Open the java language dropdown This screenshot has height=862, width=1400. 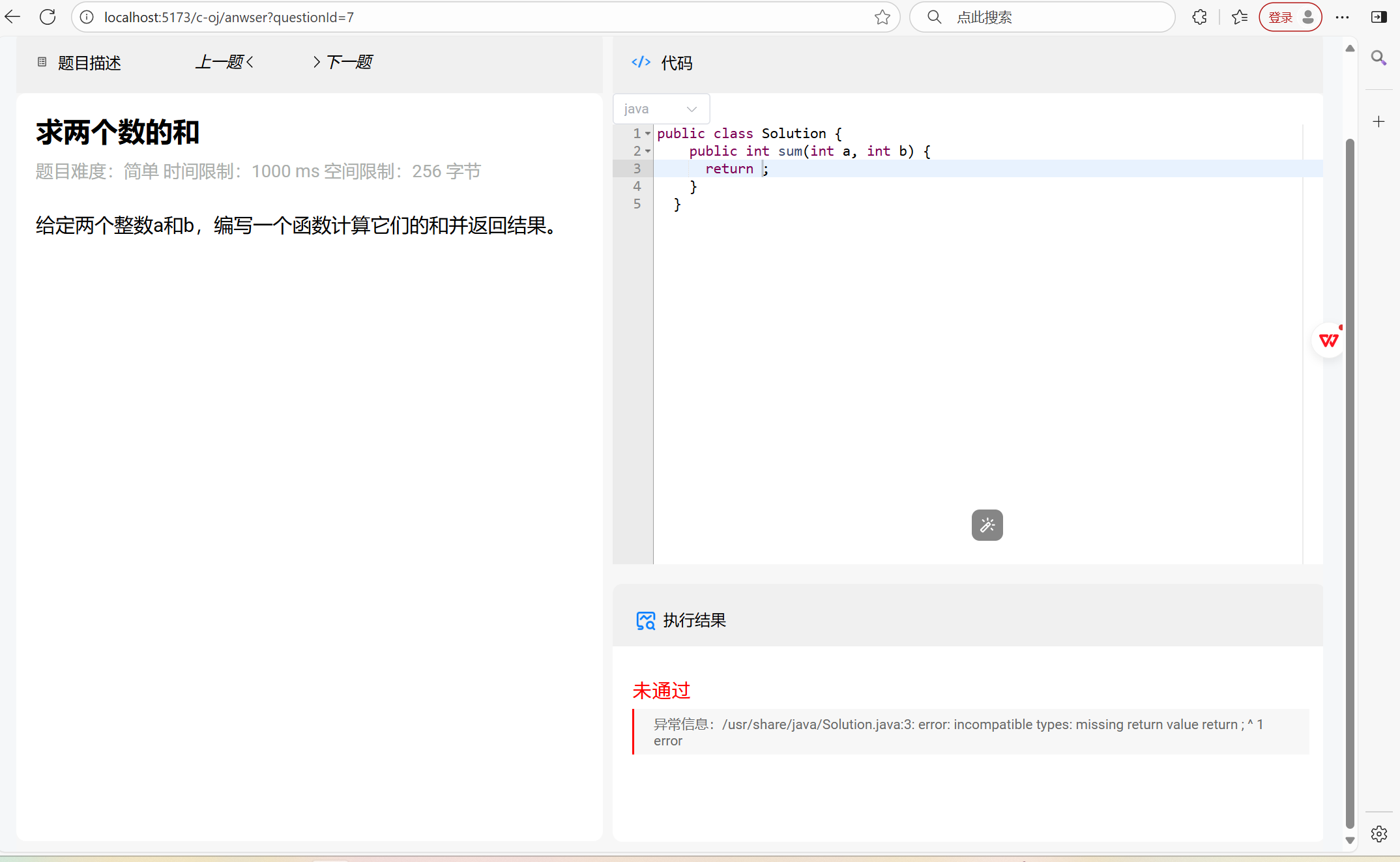(661, 109)
